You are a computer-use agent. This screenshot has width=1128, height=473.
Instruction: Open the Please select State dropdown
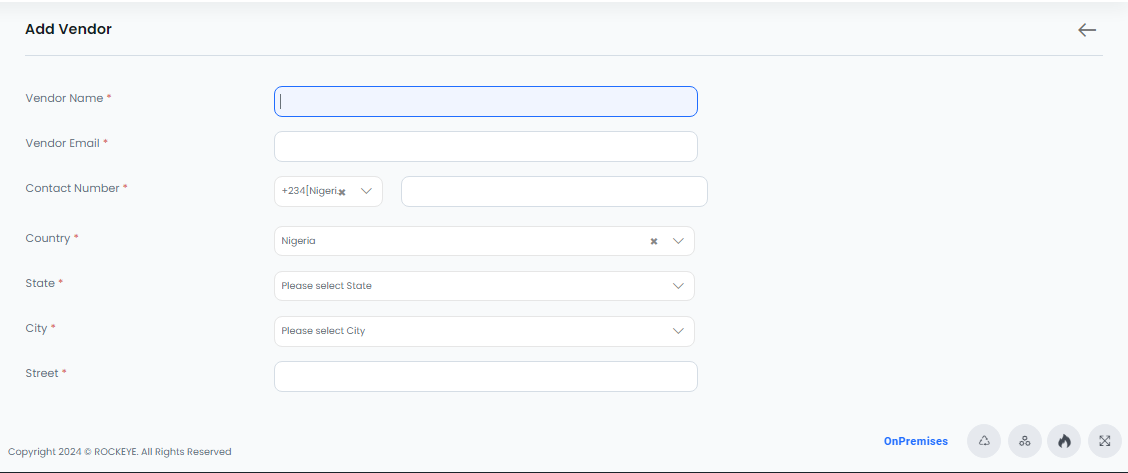coord(484,286)
